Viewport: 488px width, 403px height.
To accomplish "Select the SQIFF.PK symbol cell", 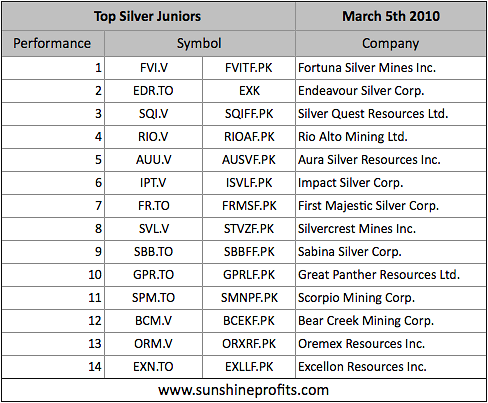I will tap(249, 114).
